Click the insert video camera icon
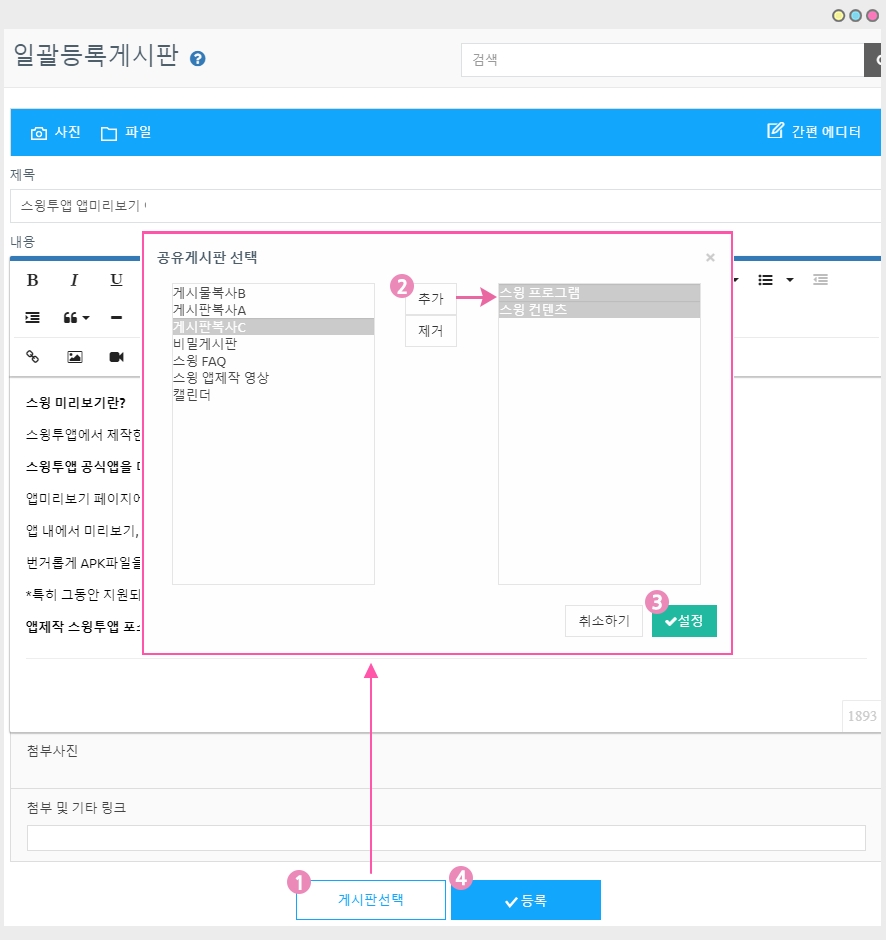Image resolution: width=886 pixels, height=940 pixels. [x=116, y=357]
